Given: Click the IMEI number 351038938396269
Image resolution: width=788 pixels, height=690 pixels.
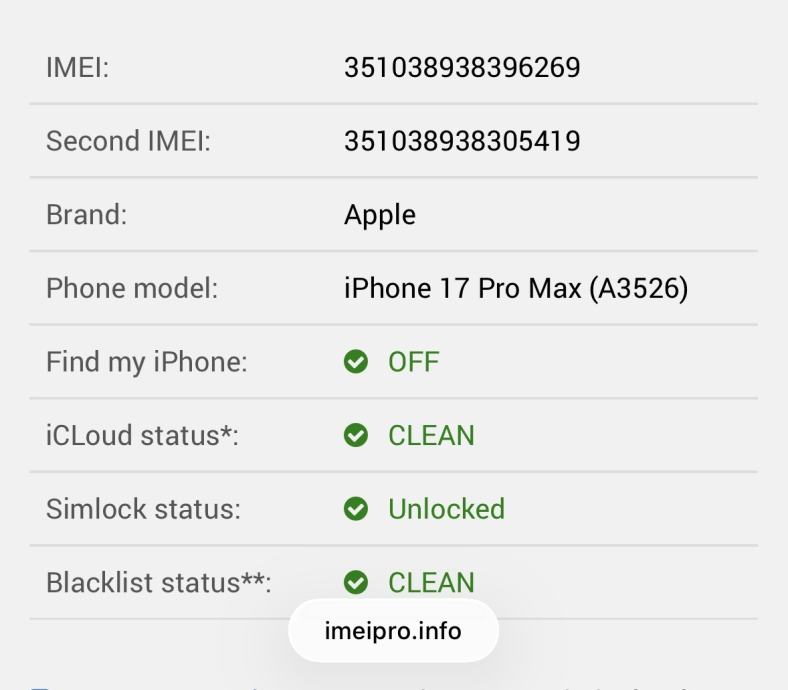Looking at the screenshot, I should (462, 68).
